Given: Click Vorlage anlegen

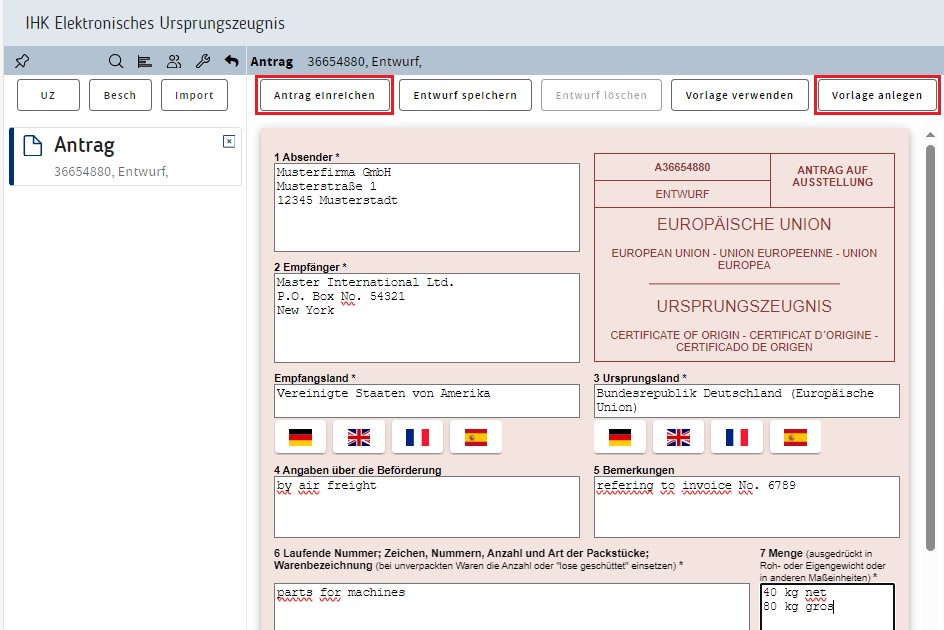Looking at the screenshot, I should (877, 95).
